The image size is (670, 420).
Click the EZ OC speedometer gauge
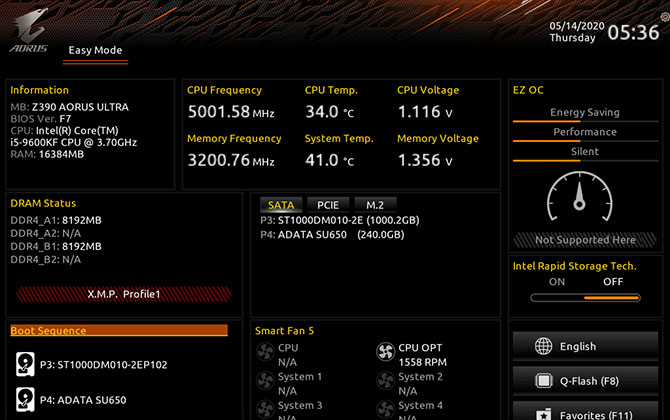pyautogui.click(x=580, y=197)
